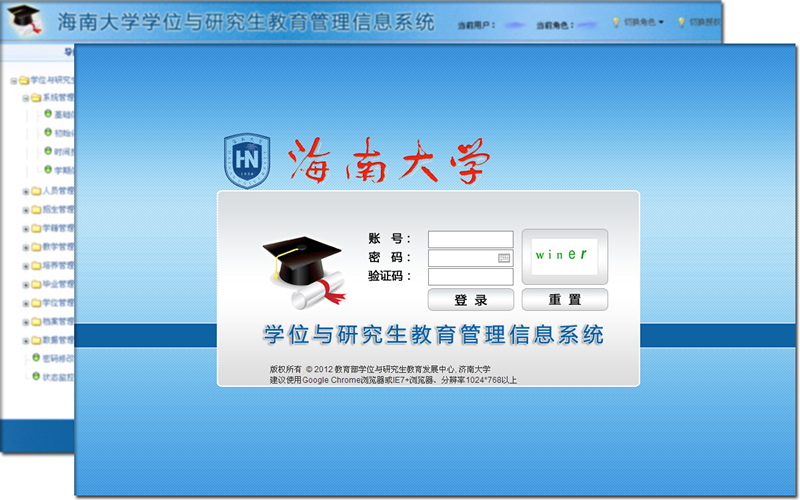800x500 pixels.
Task: Select the 学籍管理 folder icon
Action: pyautogui.click(x=36, y=229)
